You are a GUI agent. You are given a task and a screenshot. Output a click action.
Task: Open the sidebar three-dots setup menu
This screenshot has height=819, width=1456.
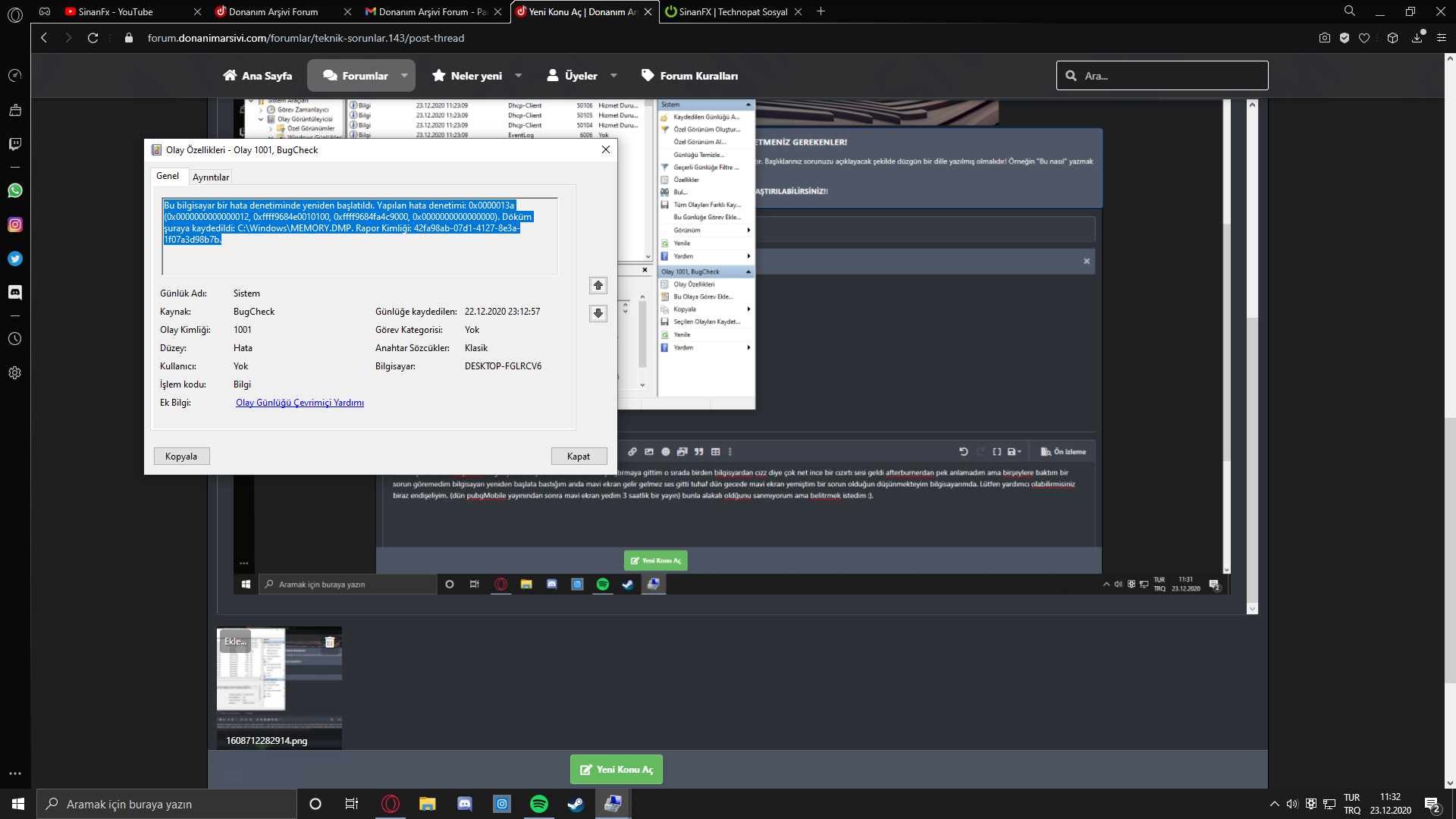click(x=14, y=774)
